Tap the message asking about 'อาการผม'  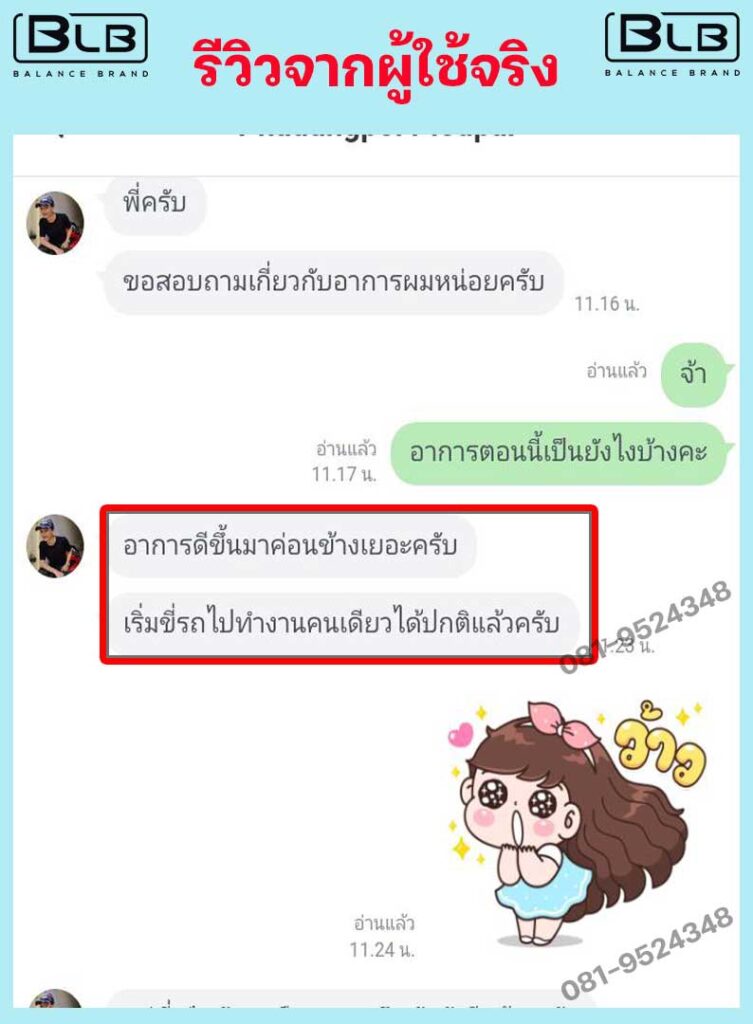point(333,282)
